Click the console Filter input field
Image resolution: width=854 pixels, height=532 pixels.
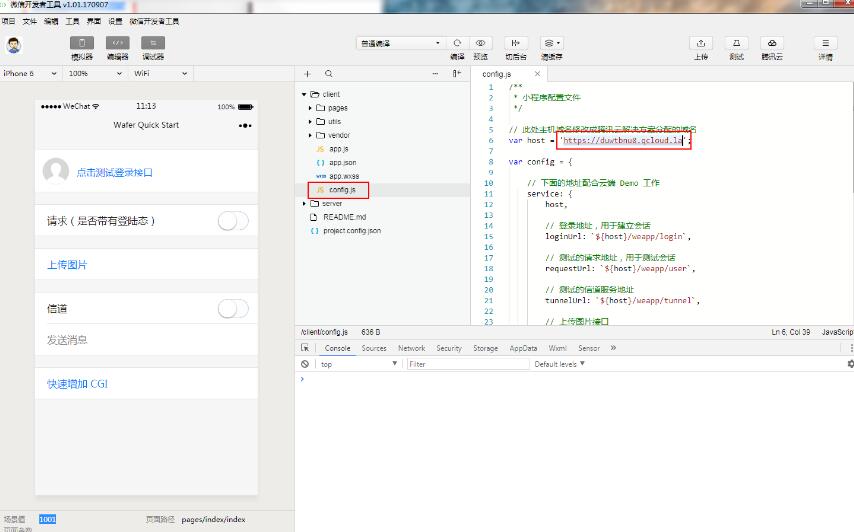(x=467, y=364)
